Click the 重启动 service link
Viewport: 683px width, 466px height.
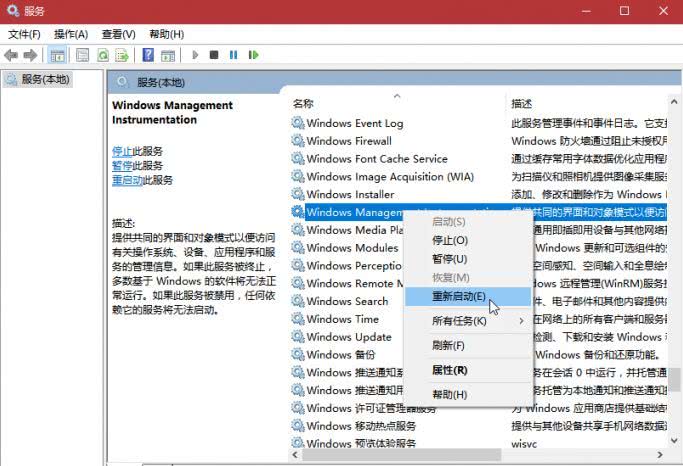point(127,180)
